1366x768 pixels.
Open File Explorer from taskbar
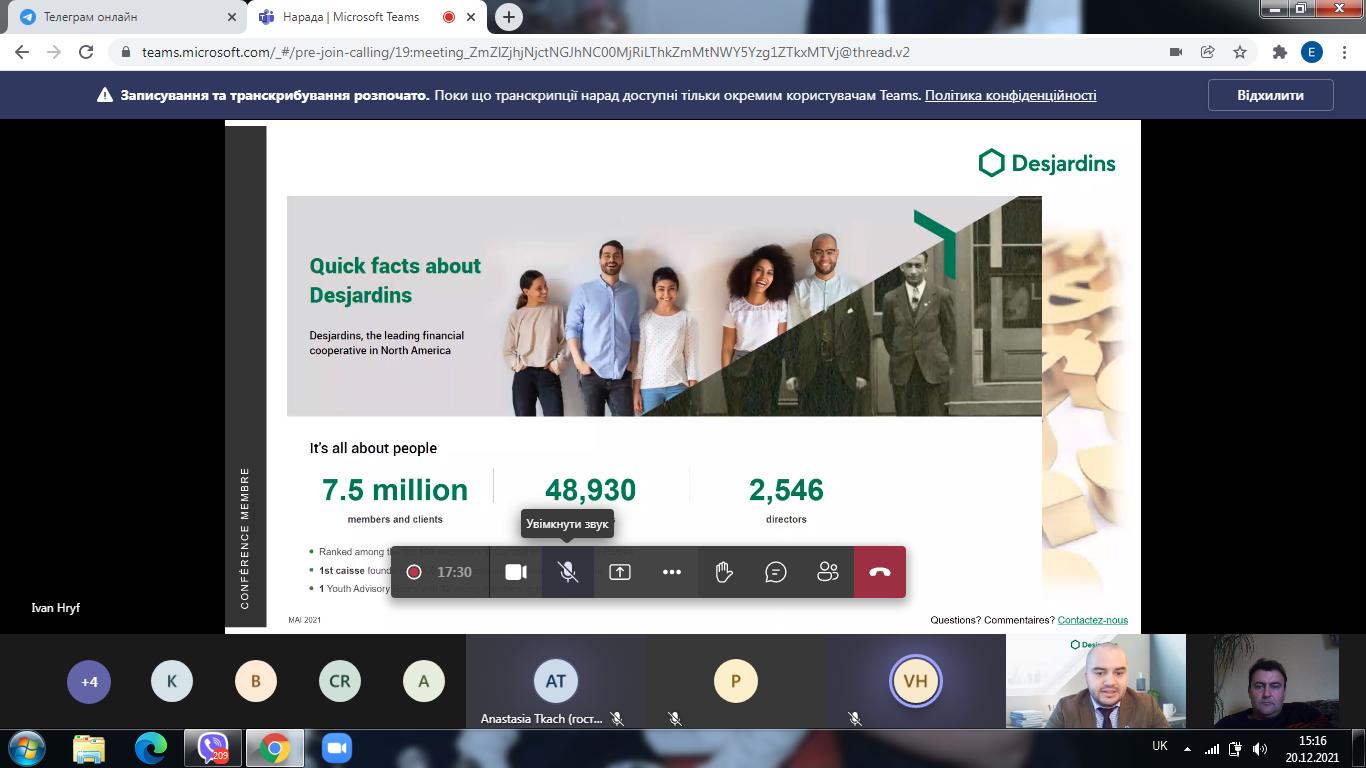[89, 748]
